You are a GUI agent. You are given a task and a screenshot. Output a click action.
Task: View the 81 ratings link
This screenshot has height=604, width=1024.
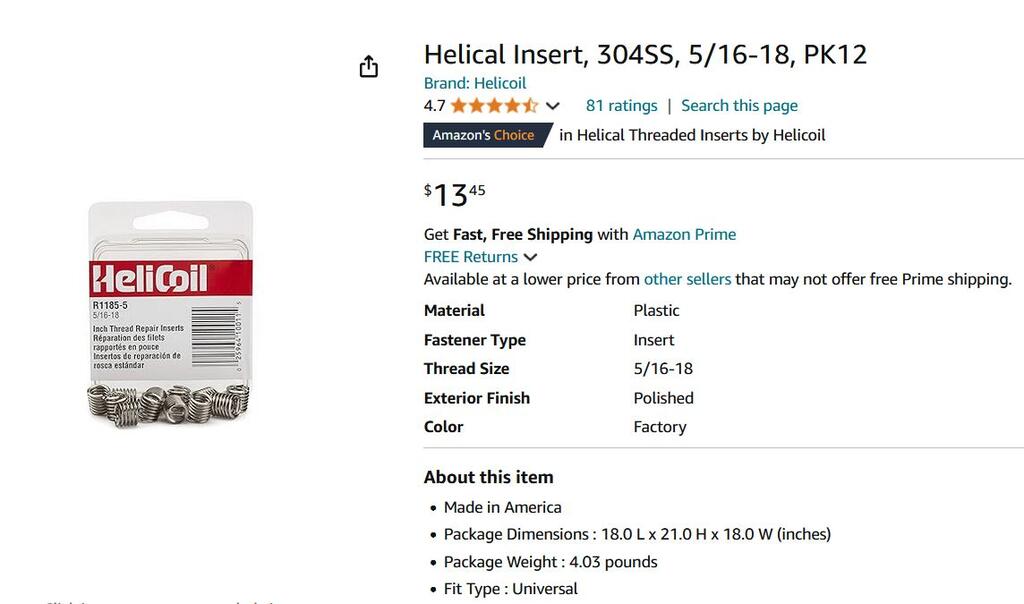pos(621,106)
